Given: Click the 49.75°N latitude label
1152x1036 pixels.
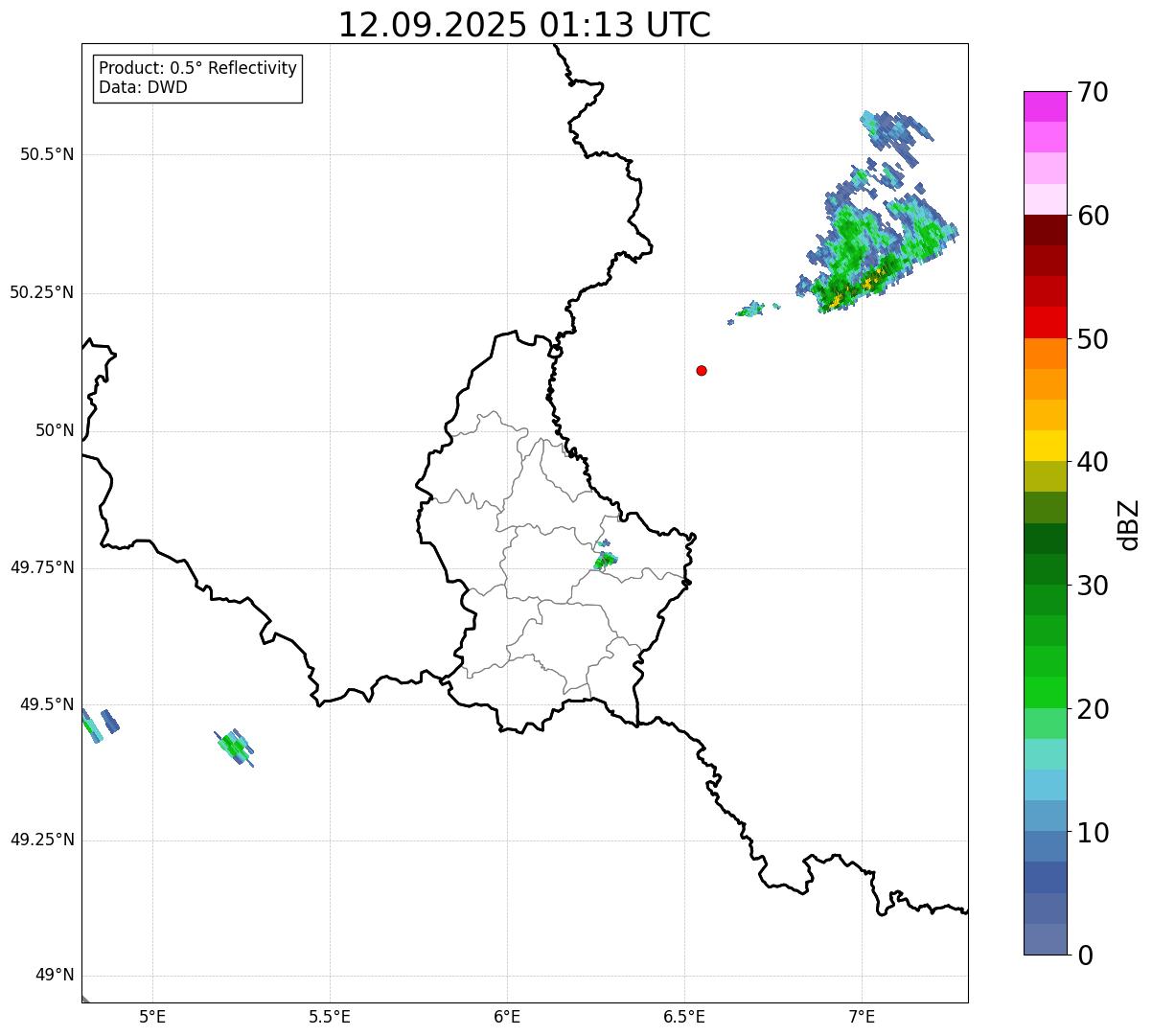Looking at the screenshot, I should [x=42, y=568].
